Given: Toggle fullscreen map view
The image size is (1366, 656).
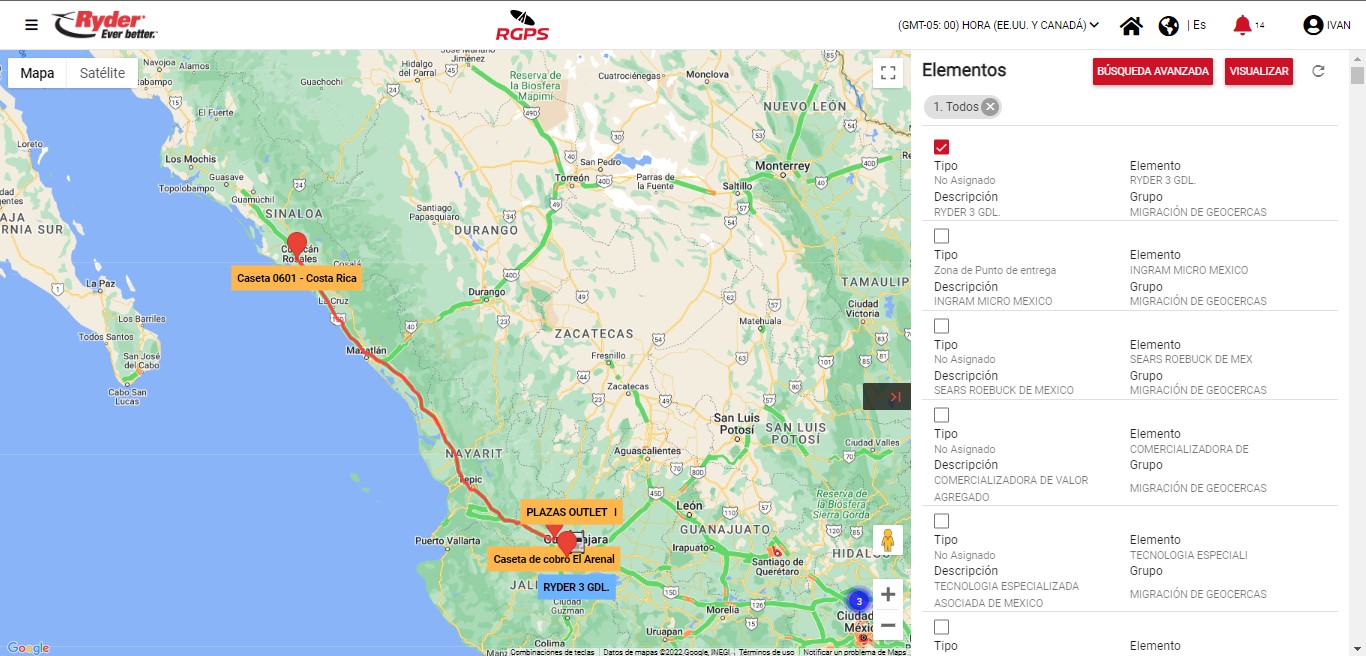Looking at the screenshot, I should [887, 72].
